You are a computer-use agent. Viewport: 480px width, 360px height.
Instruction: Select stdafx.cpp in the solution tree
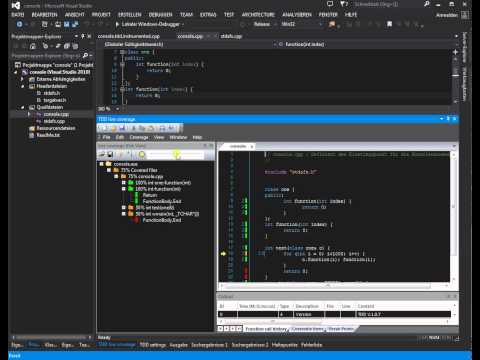coord(54,121)
